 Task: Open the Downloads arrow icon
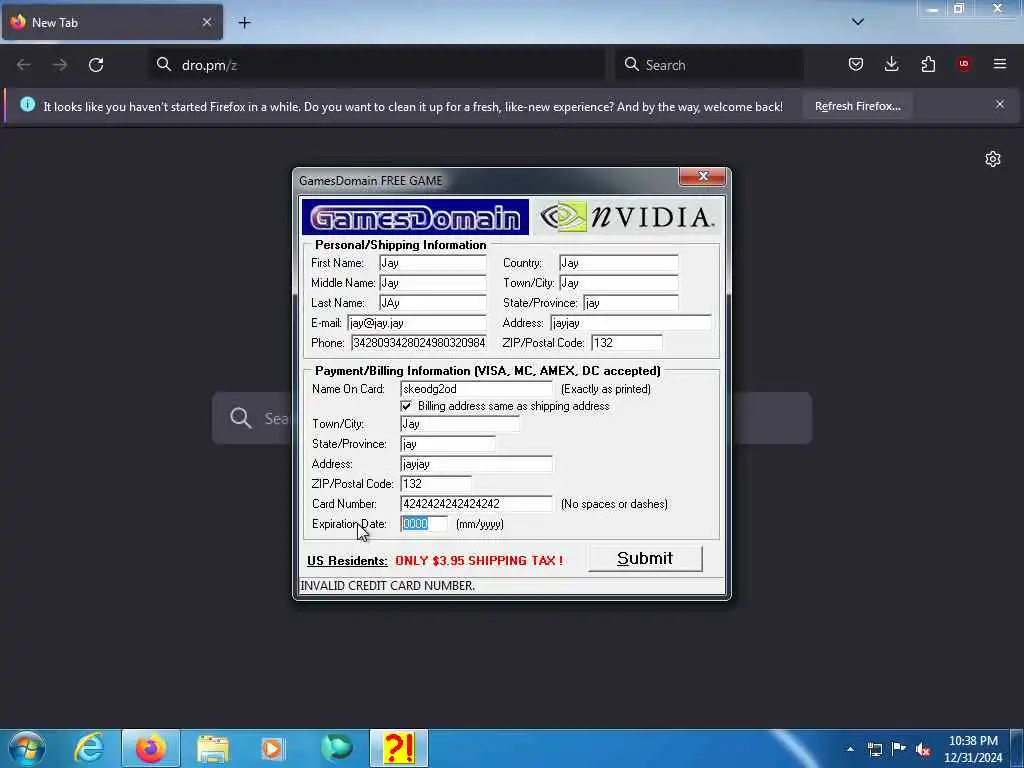(891, 64)
